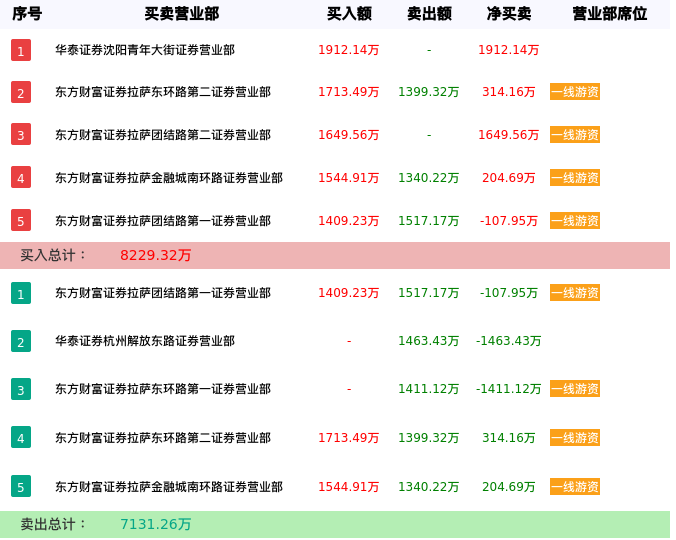The image size is (676, 540).
Task: Open 东方财富证券拉萨东环路第一证券营业部 link
Action: (x=163, y=389)
